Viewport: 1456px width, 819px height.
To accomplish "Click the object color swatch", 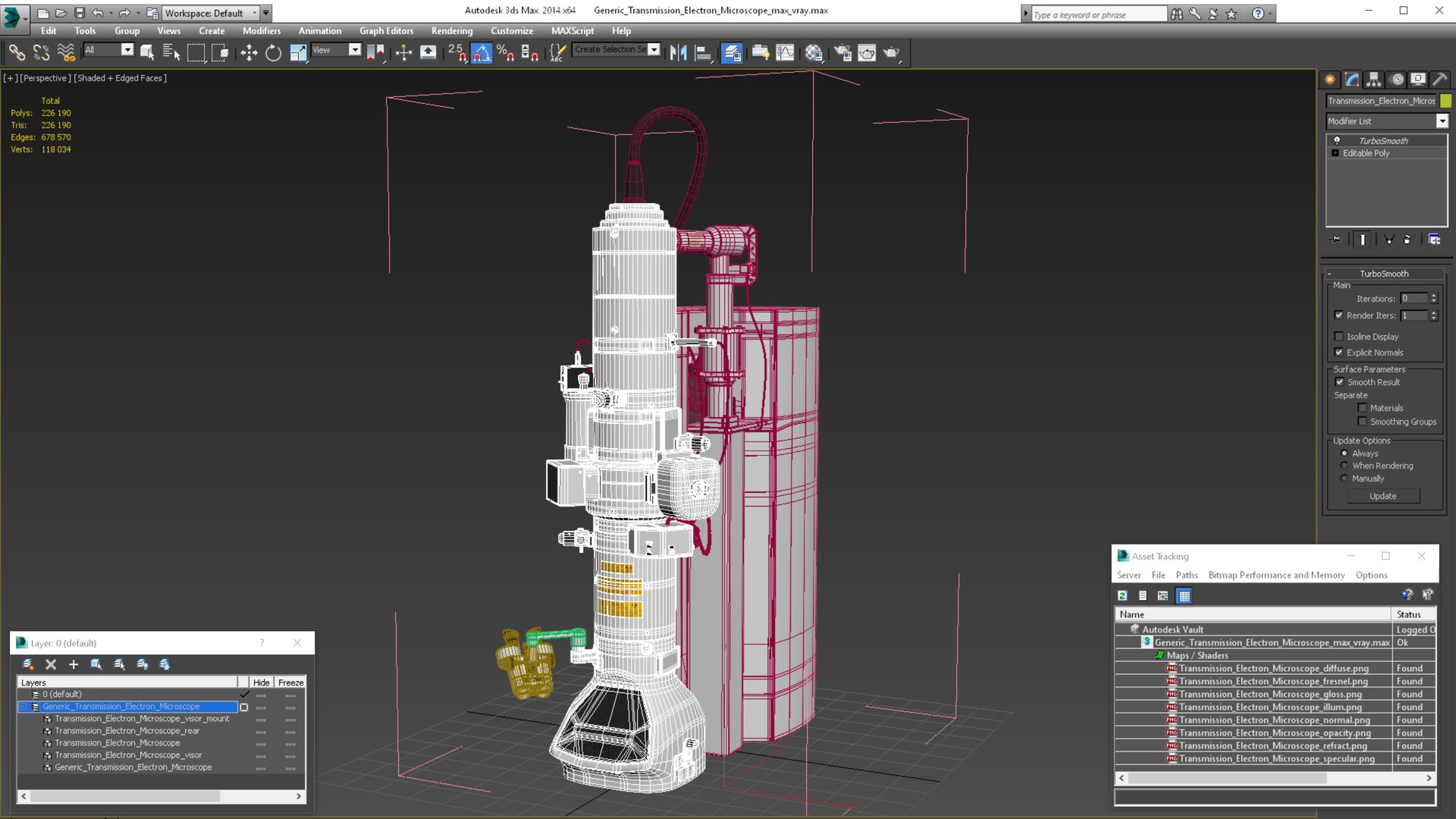I will coord(1445,101).
